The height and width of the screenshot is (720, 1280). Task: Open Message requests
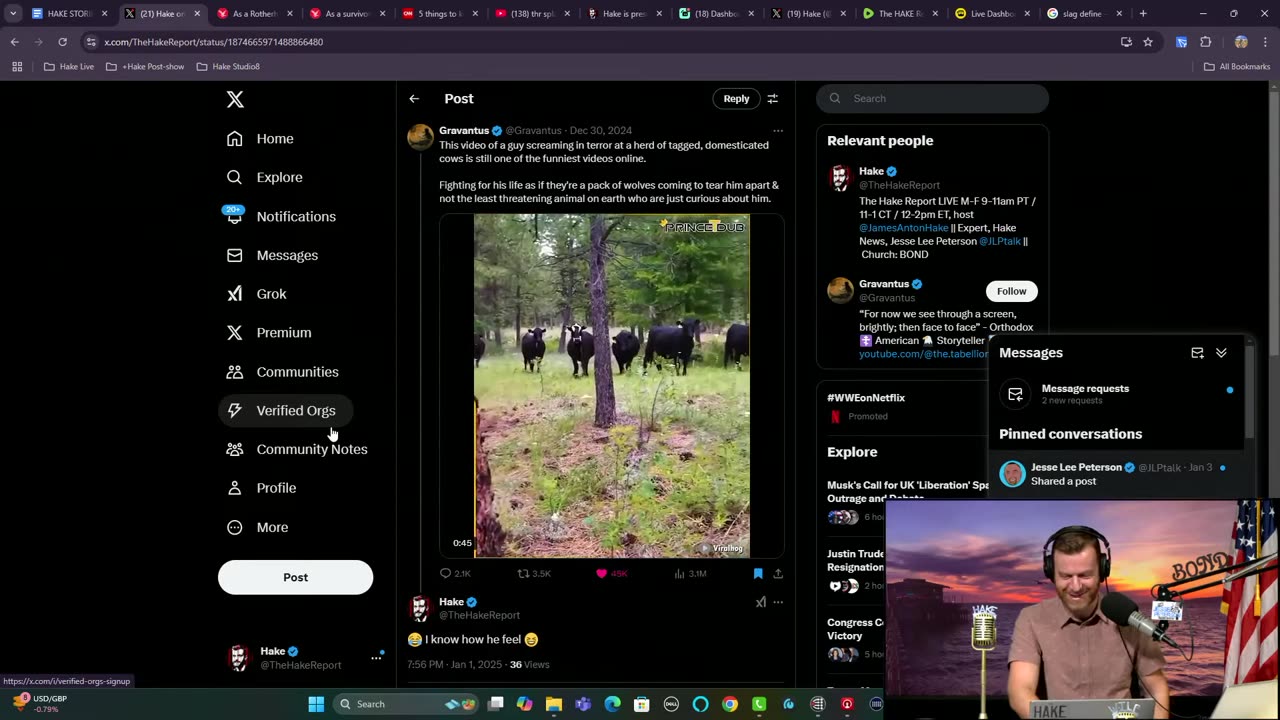click(x=1118, y=394)
